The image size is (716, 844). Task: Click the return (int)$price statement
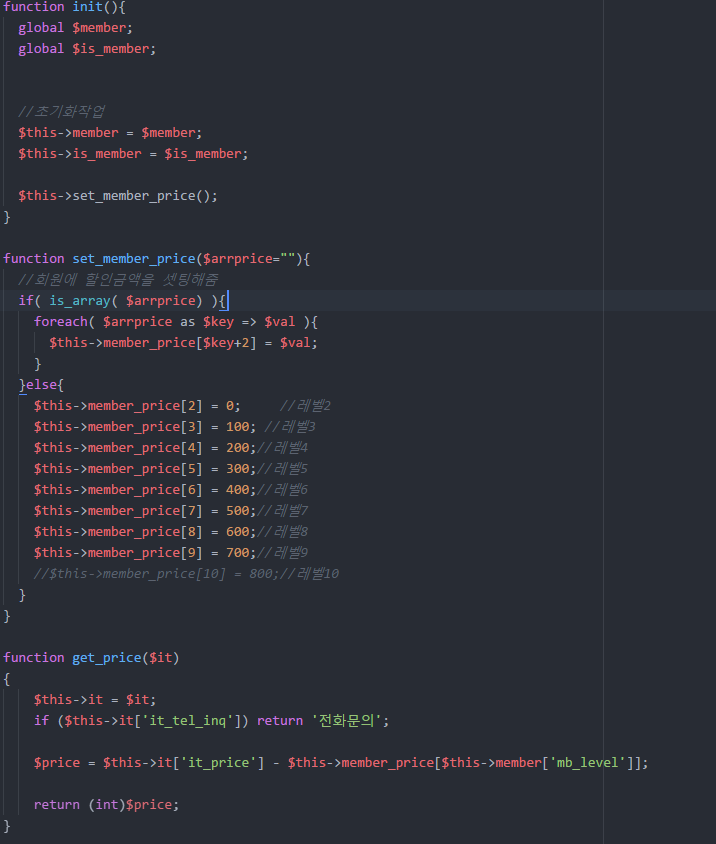[x=108, y=805]
